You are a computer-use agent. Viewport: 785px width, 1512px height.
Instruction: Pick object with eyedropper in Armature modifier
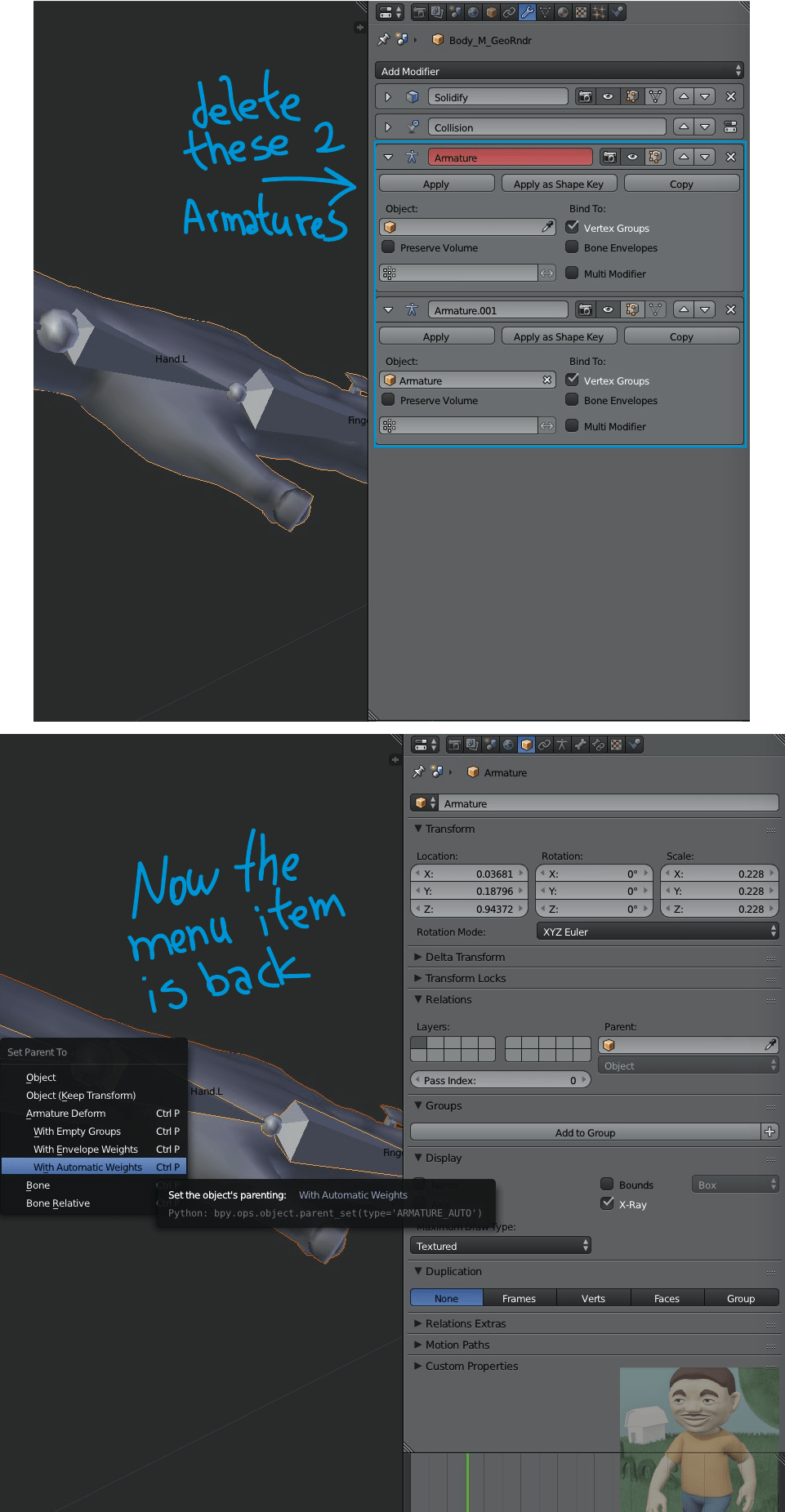pos(547,227)
